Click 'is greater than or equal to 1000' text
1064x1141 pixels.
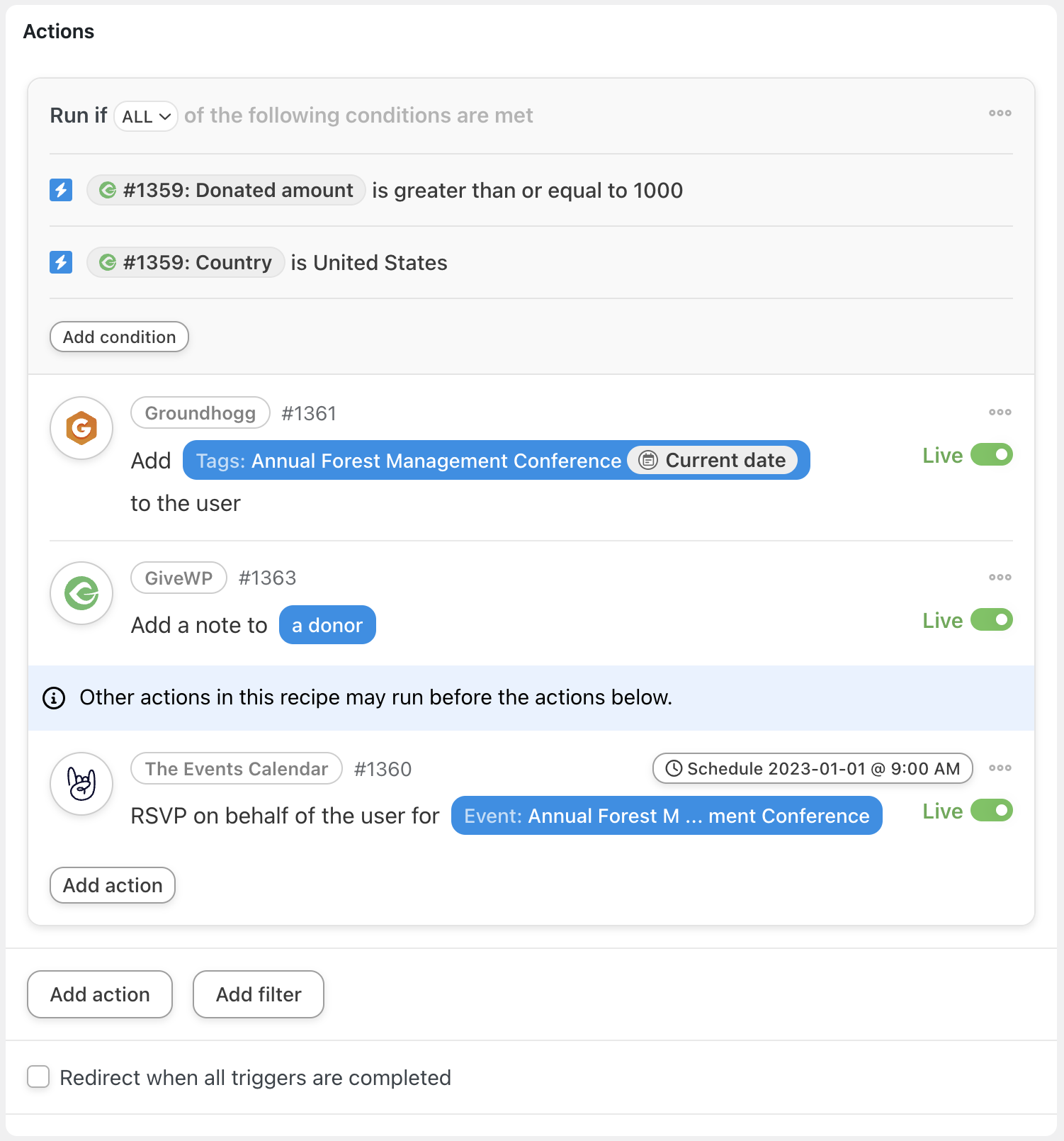pos(528,191)
